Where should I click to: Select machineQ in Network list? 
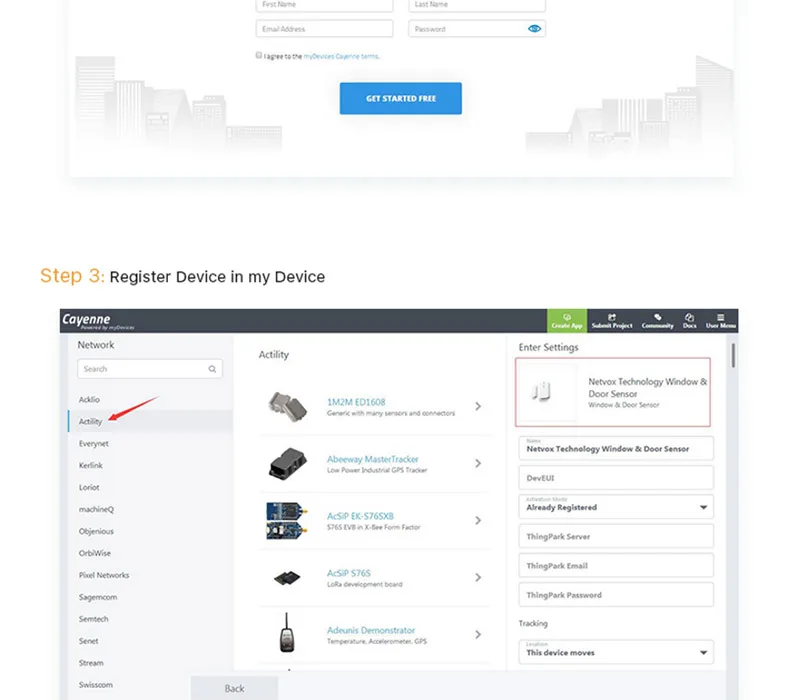(x=96, y=509)
